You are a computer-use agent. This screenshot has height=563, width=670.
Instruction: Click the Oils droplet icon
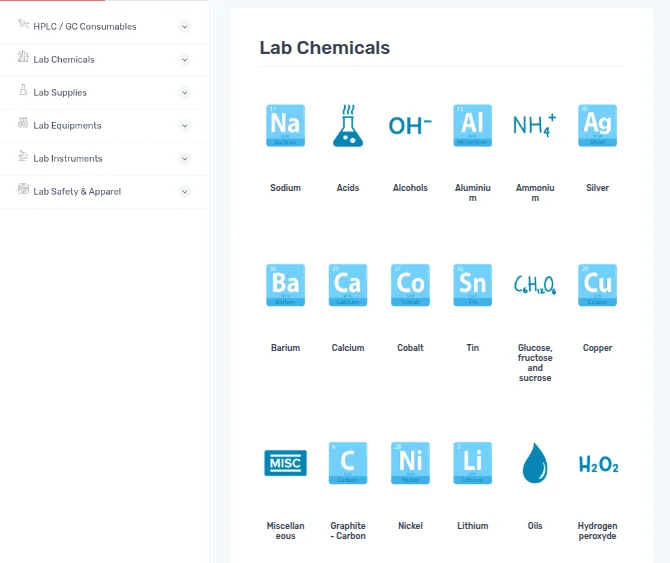click(535, 463)
